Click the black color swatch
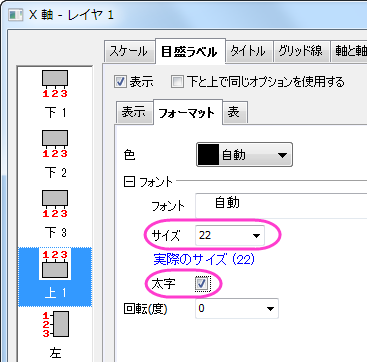This screenshot has width=367, height=362. click(208, 155)
